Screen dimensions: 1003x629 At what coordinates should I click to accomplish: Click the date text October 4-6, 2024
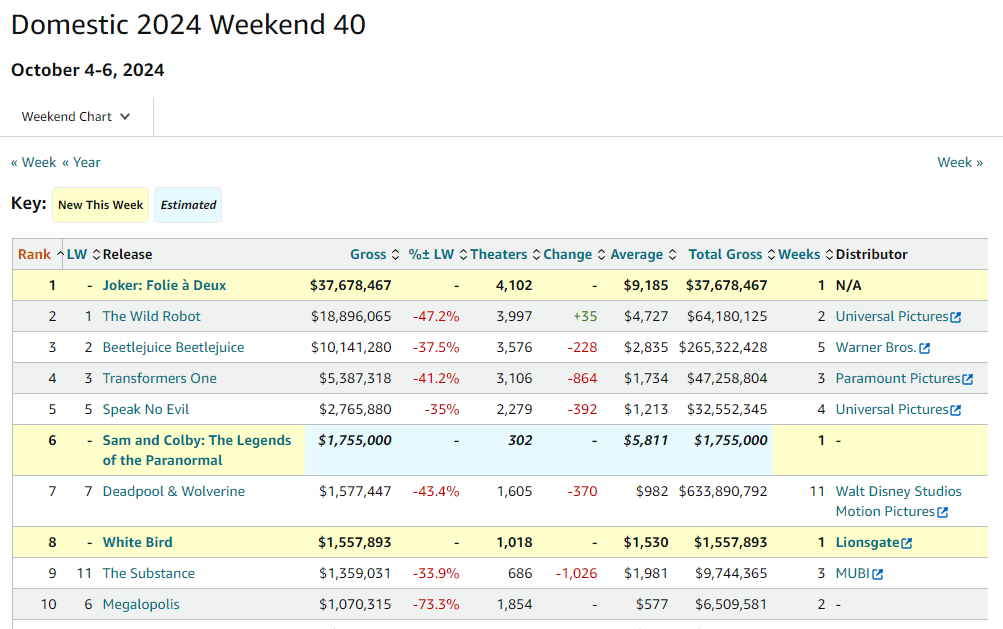click(x=88, y=70)
